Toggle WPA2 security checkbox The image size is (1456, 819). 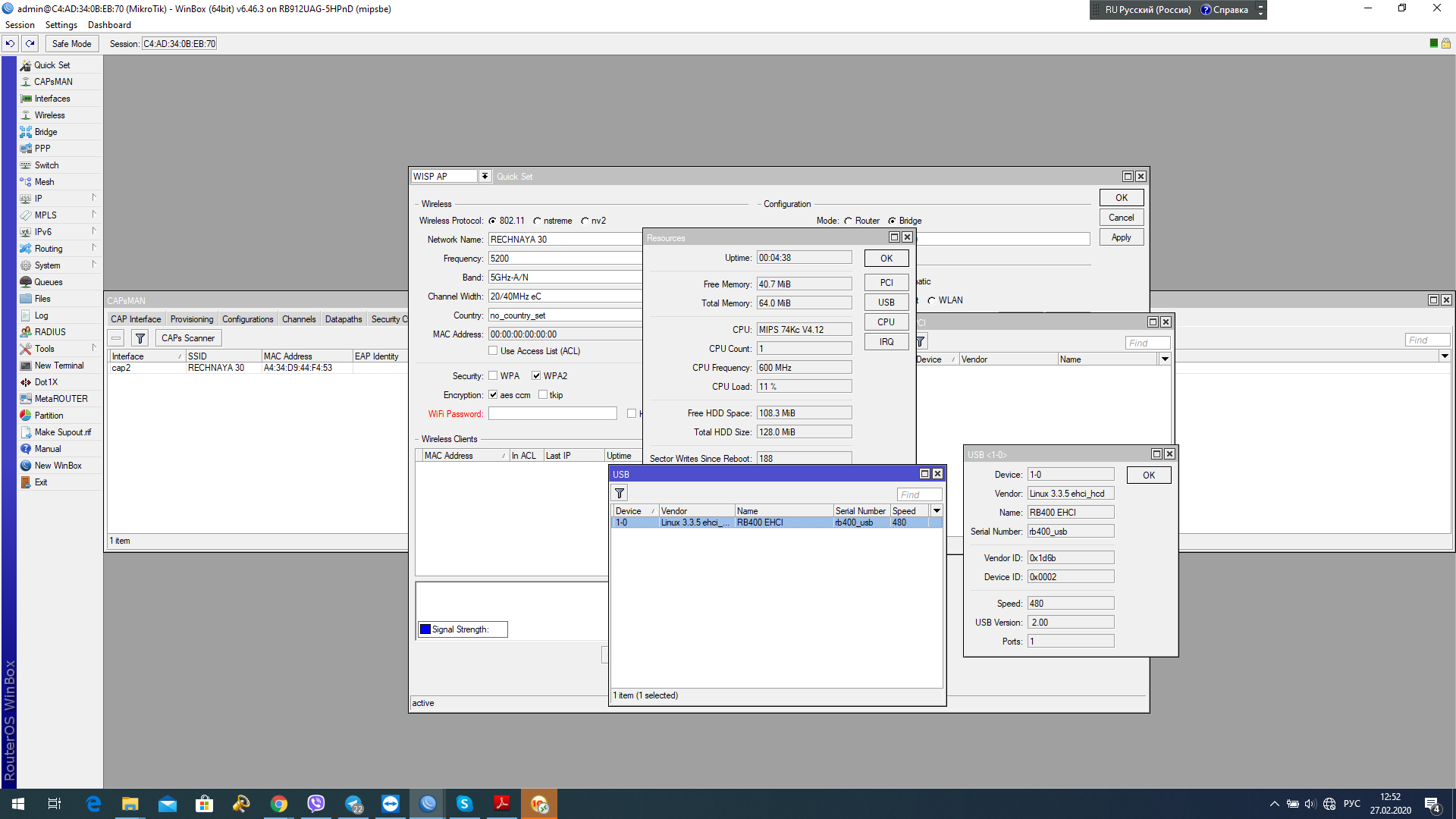(x=536, y=376)
